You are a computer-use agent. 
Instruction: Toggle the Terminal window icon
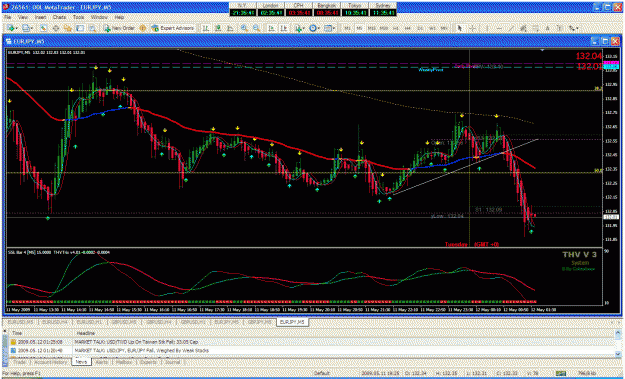80,28
